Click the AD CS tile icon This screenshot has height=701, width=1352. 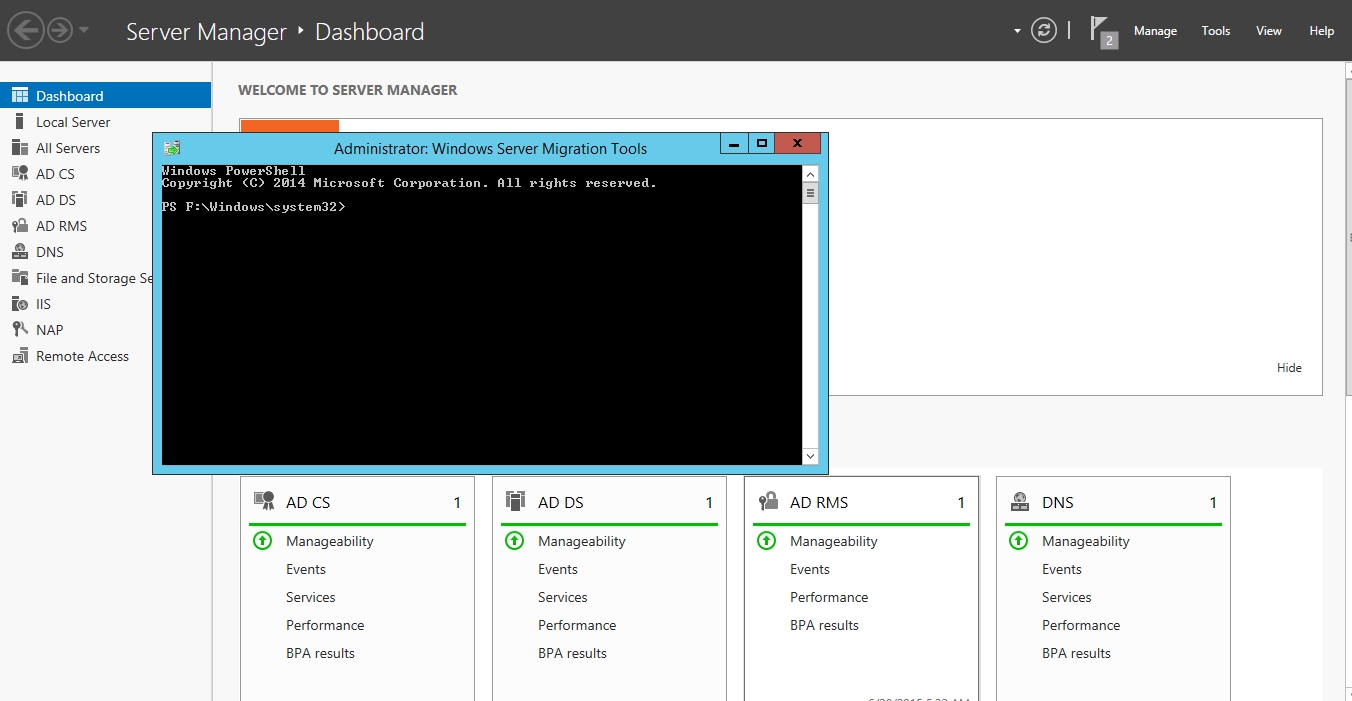click(264, 501)
